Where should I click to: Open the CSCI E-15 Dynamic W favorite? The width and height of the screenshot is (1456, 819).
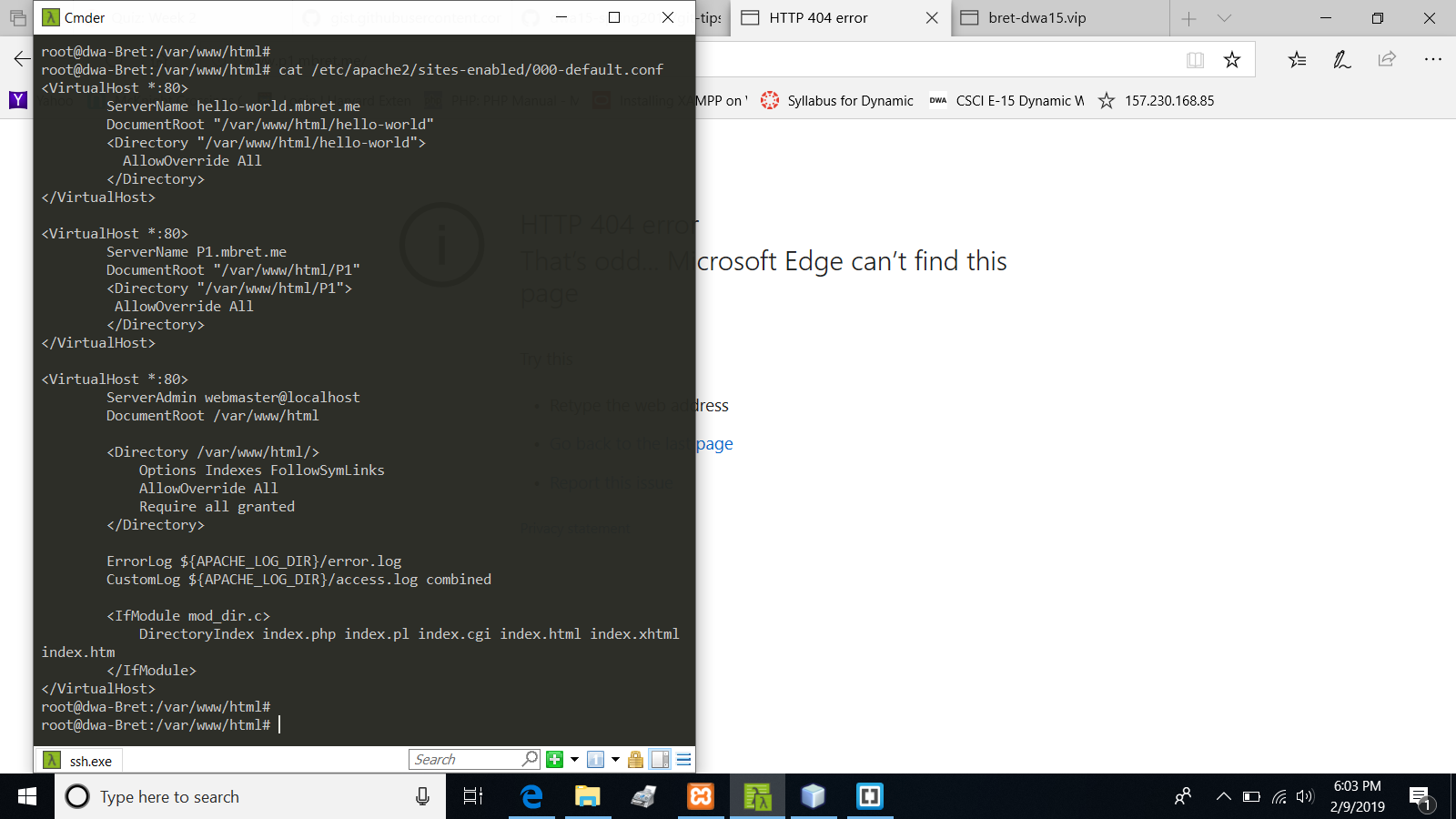(1006, 100)
